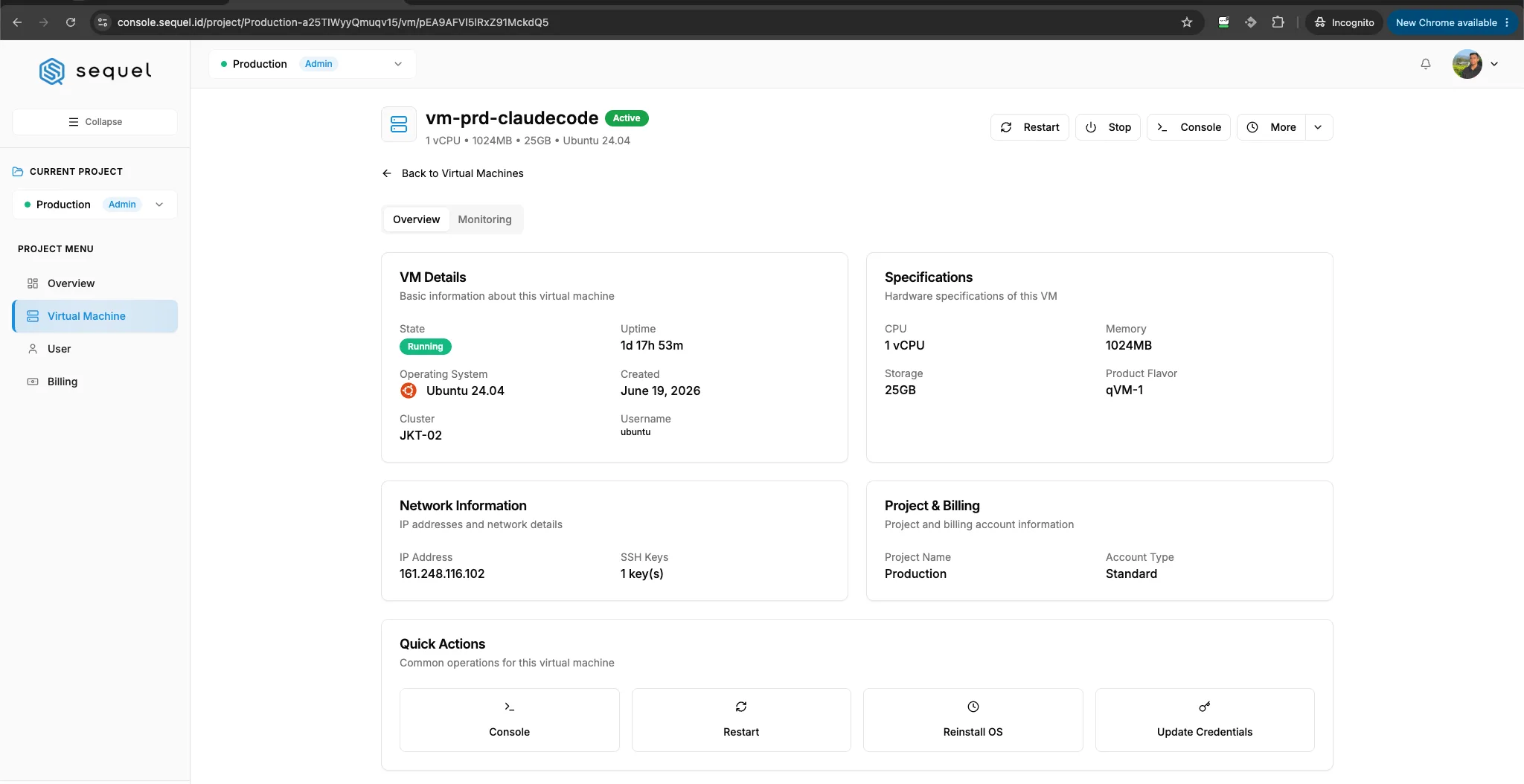Bookmark this page with the star icon
This screenshot has height=784, width=1524.
(1187, 22)
